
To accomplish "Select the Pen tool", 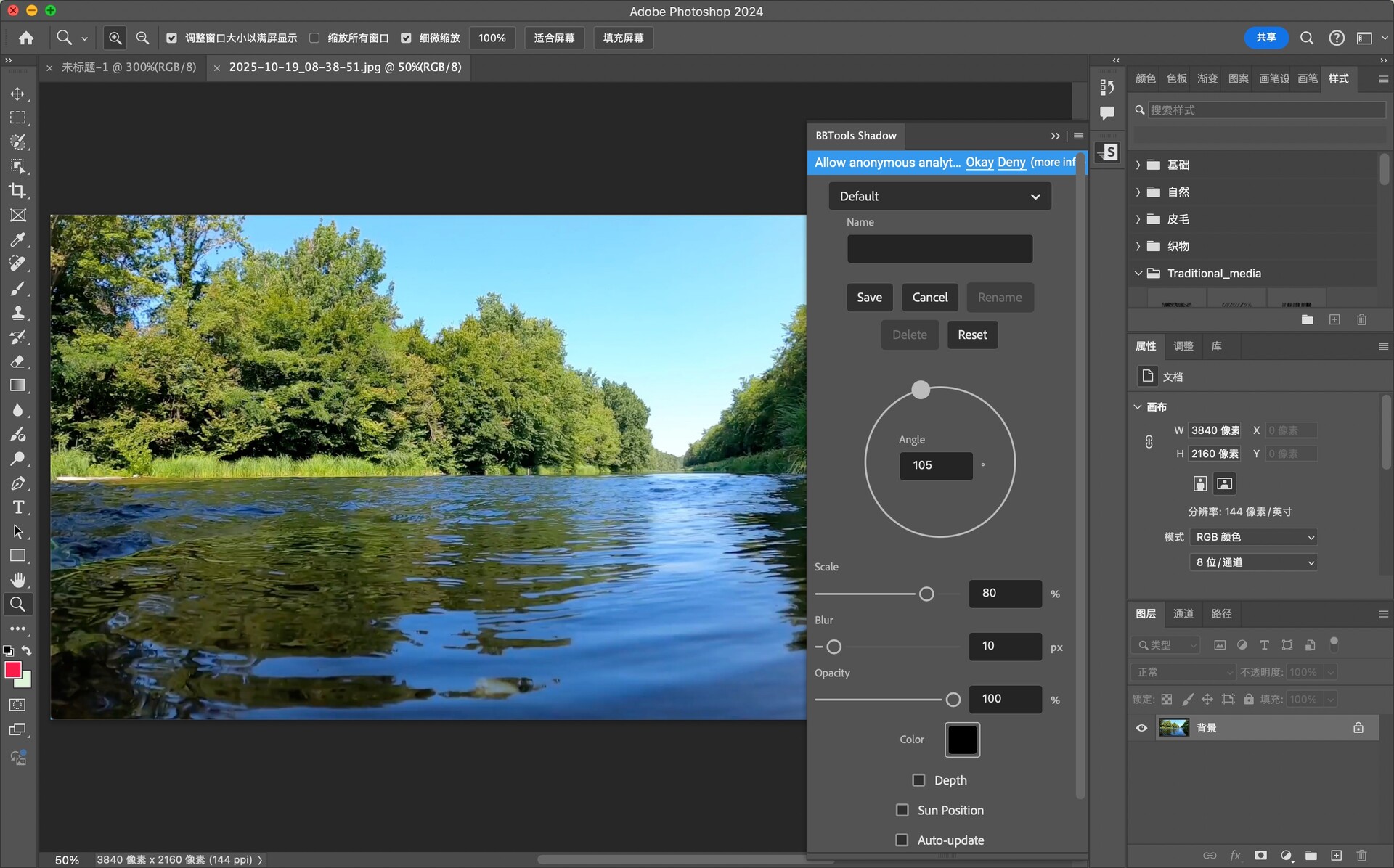I will click(x=17, y=483).
